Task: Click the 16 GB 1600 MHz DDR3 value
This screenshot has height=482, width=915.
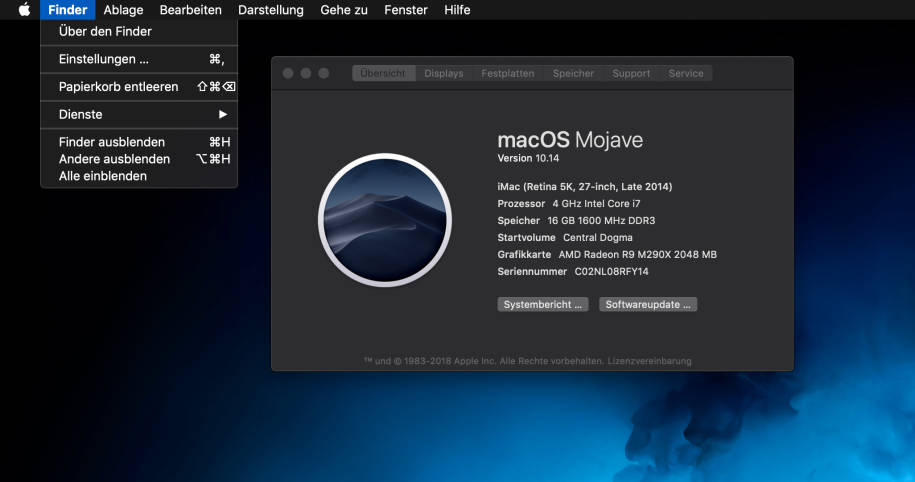Action: tap(601, 221)
